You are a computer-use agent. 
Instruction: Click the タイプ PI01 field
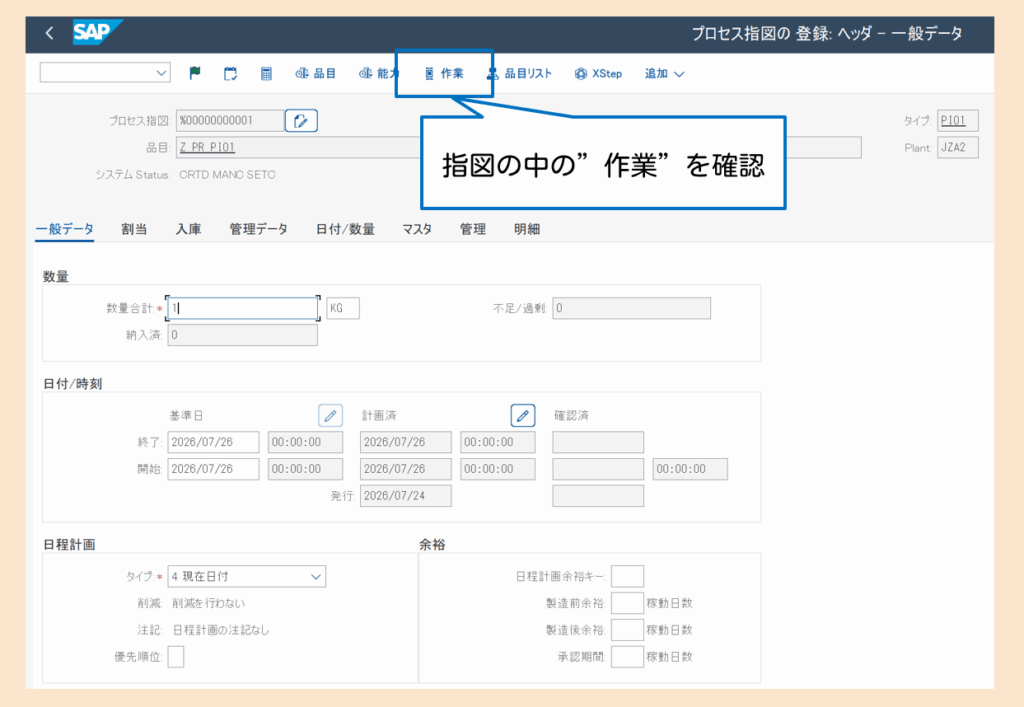pos(957,121)
